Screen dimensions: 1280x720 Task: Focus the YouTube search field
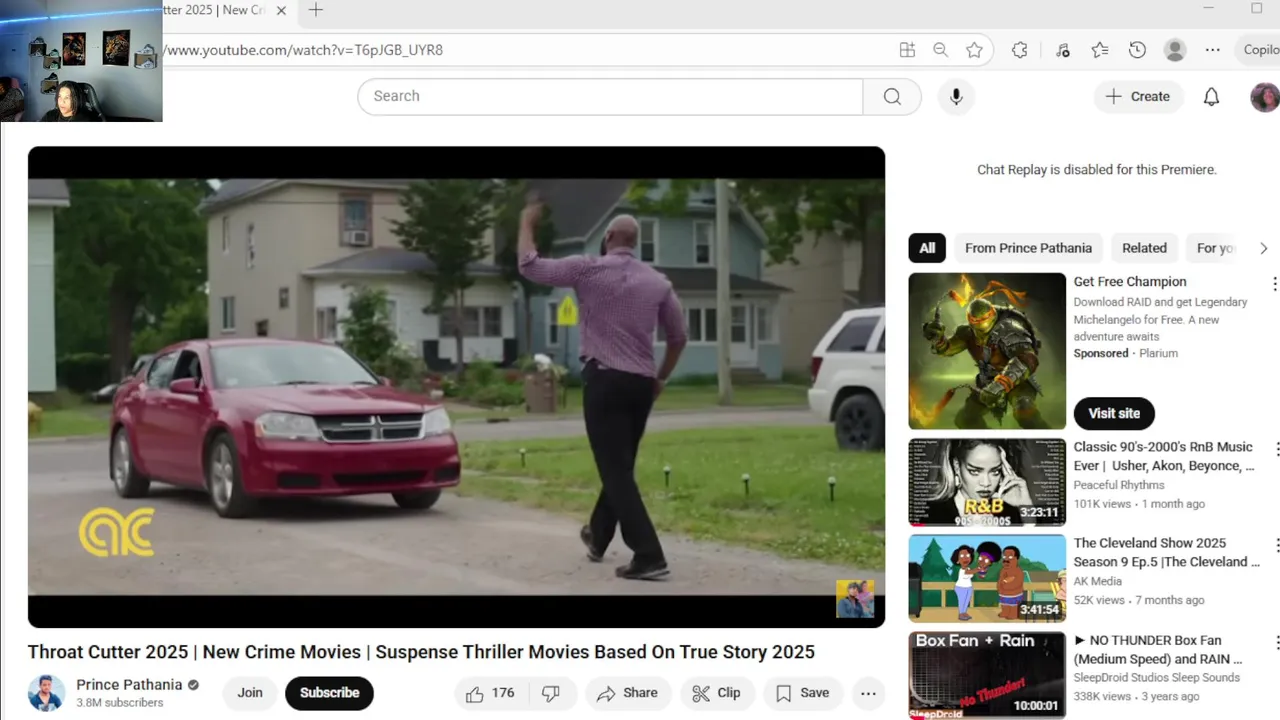coord(610,96)
